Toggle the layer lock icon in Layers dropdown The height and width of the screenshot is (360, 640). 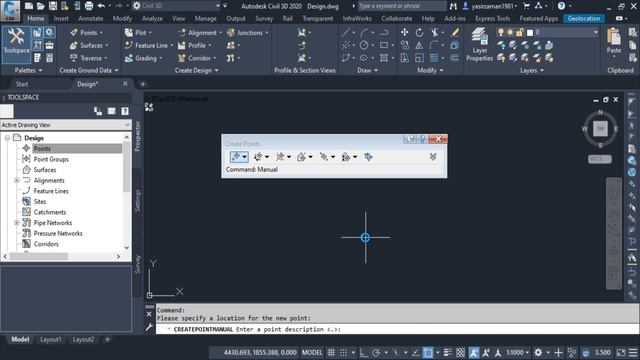pos(520,32)
